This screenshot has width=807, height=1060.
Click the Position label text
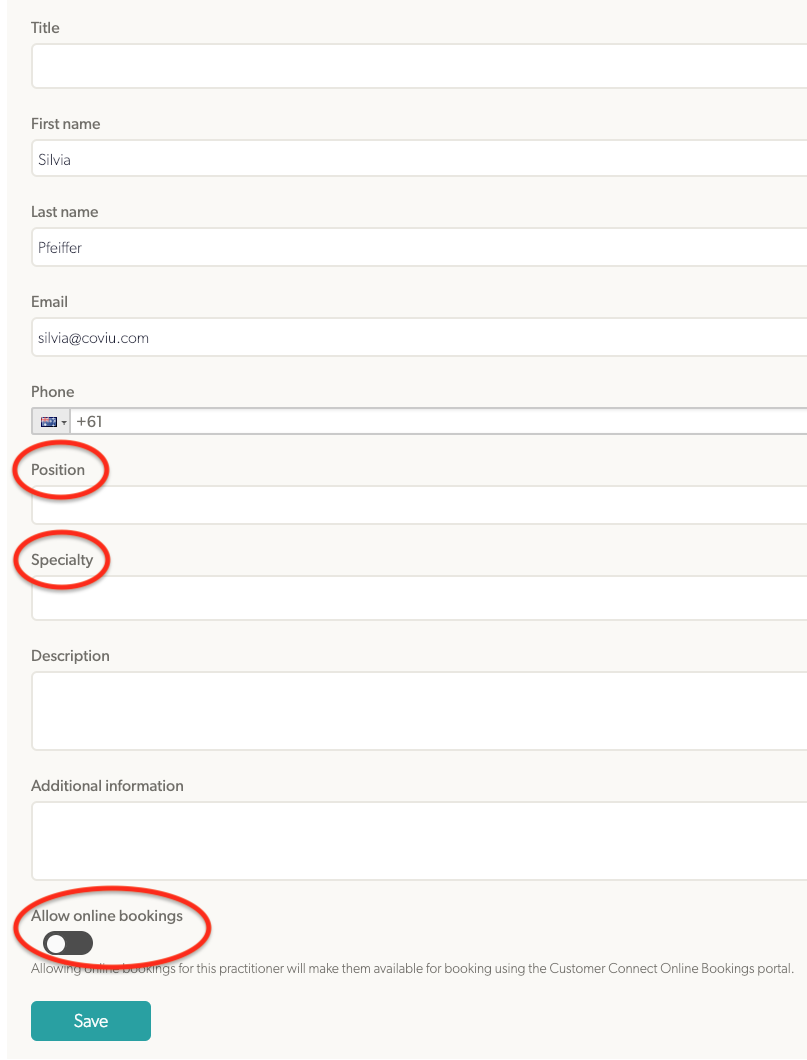pos(58,469)
